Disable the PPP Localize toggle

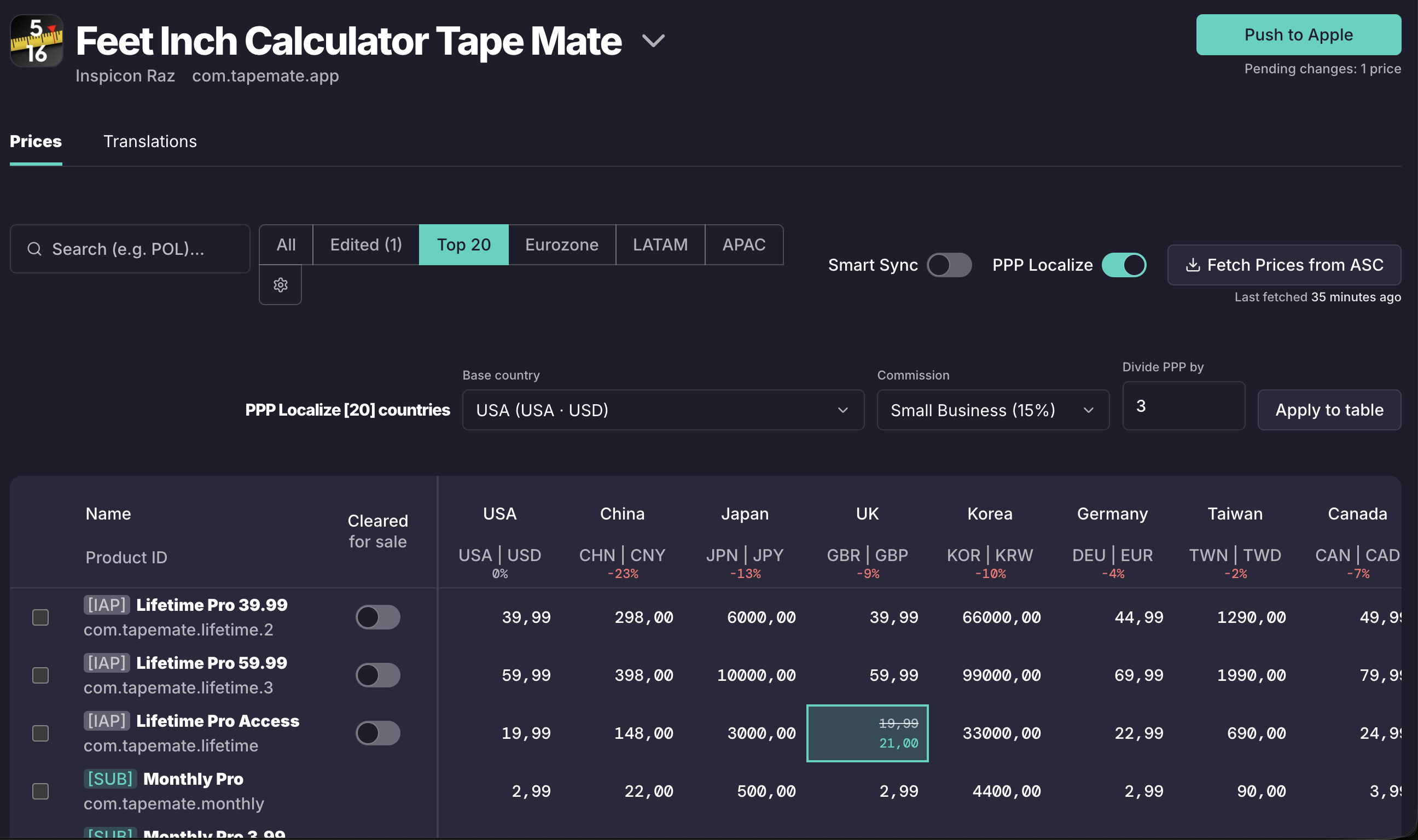coord(1124,265)
